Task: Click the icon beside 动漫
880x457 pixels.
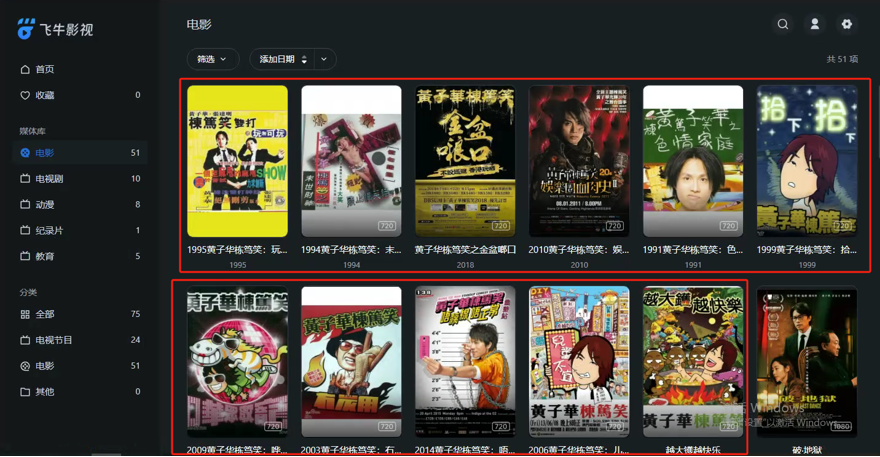Action: (25, 204)
